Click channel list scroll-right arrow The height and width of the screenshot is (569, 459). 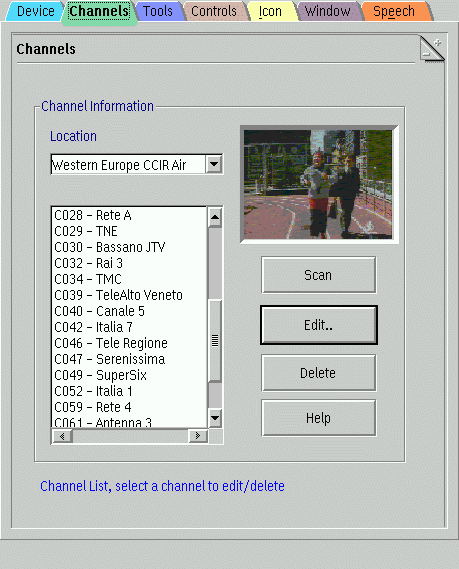pyautogui.click(x=198, y=436)
